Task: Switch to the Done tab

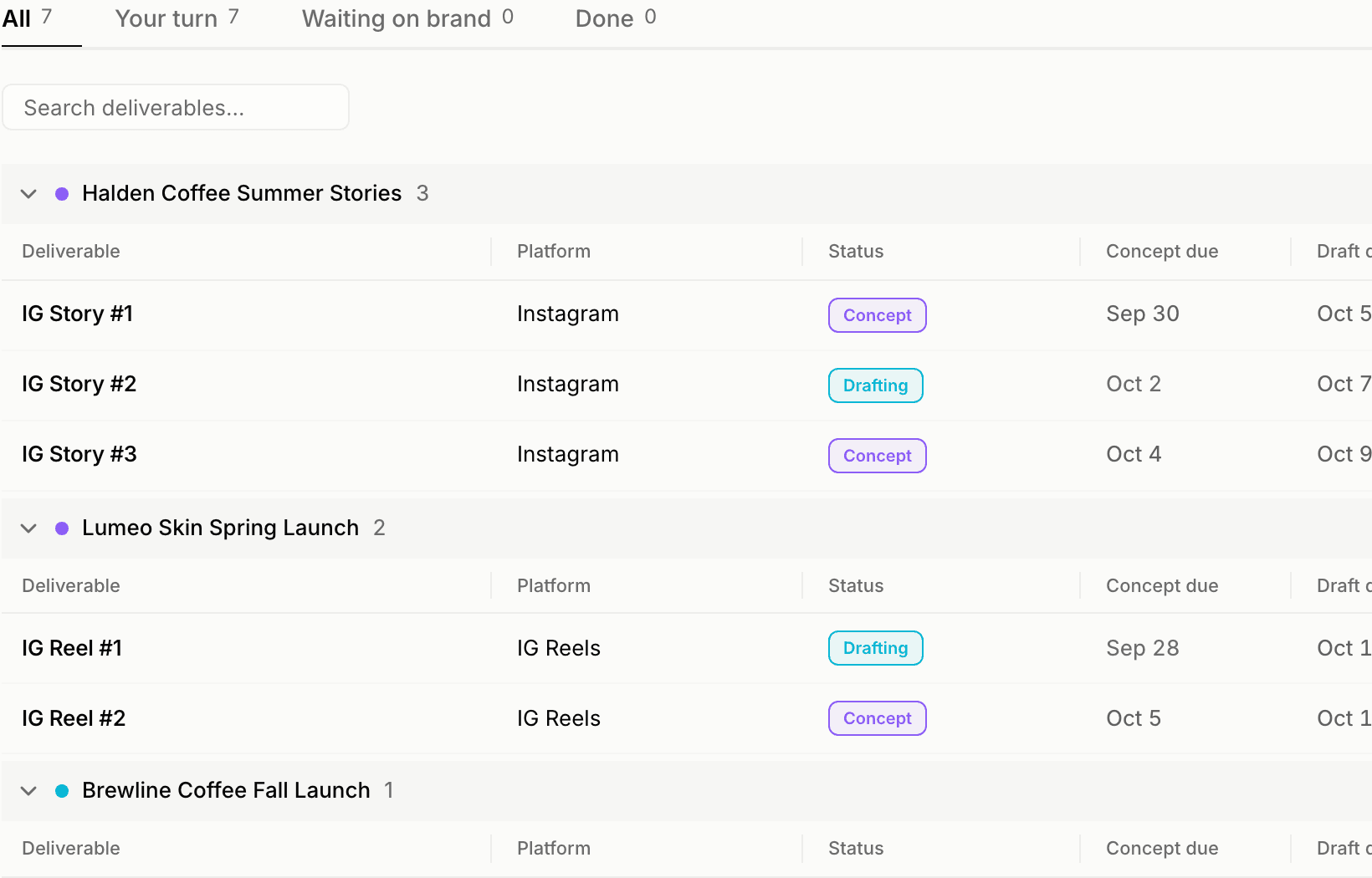Action: pyautogui.click(x=616, y=18)
